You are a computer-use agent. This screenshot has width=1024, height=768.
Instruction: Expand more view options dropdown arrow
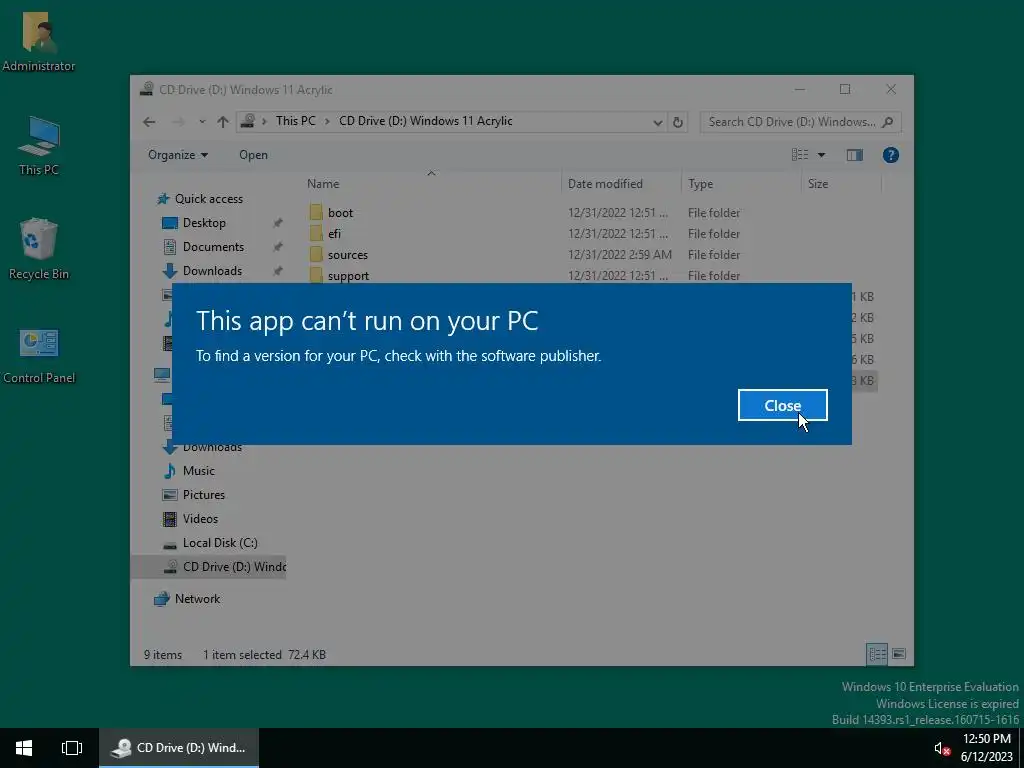tap(822, 155)
